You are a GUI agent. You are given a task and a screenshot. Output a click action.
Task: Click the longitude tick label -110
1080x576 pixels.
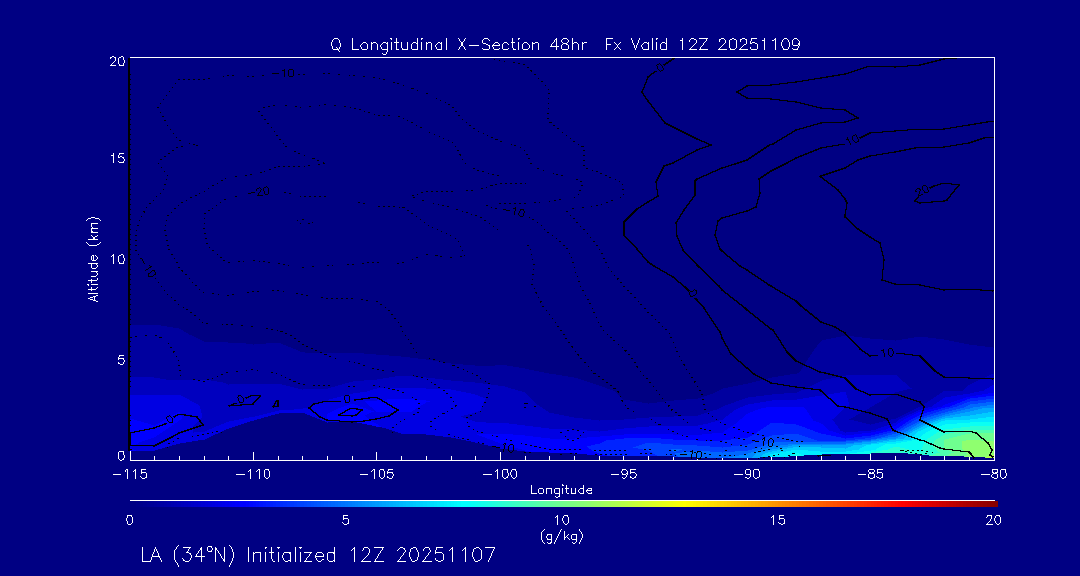pos(253,475)
